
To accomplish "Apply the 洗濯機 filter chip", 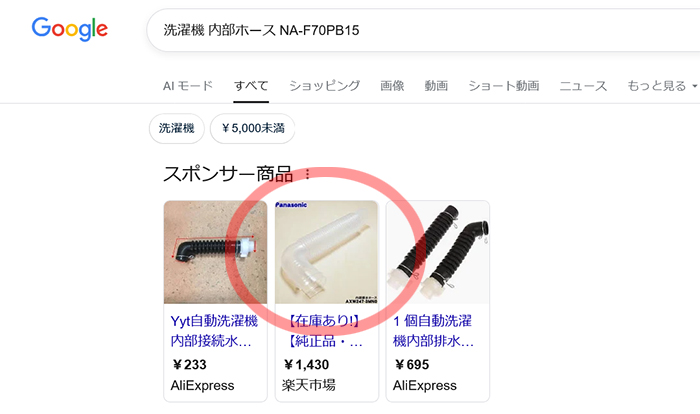I will point(177,129).
